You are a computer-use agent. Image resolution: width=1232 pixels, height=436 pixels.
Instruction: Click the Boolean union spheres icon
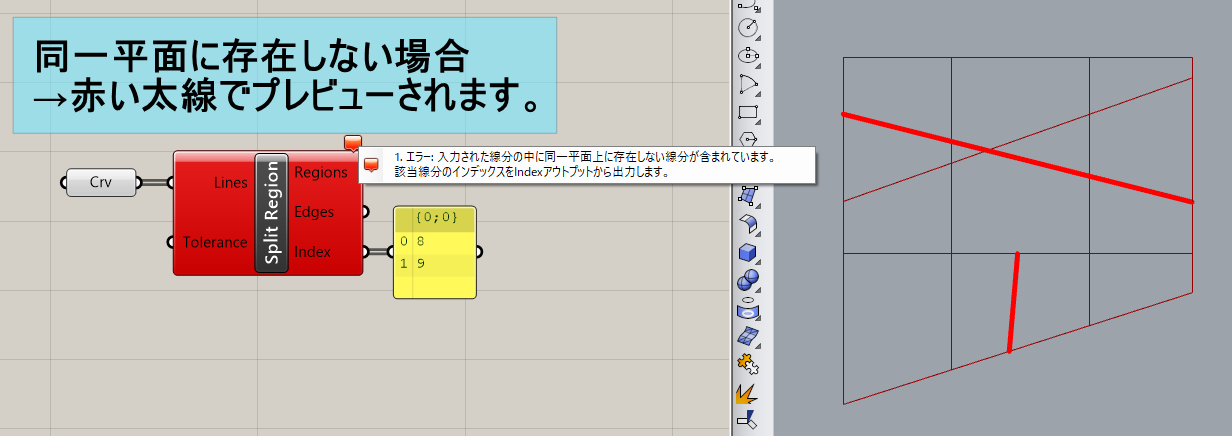[747, 280]
